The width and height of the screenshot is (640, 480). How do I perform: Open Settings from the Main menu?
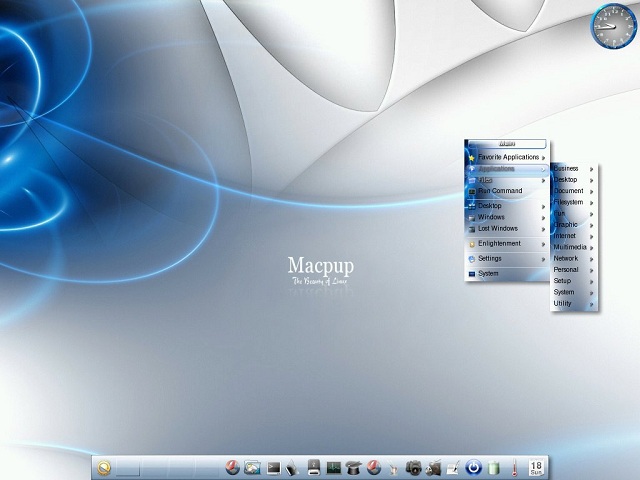coord(507,259)
